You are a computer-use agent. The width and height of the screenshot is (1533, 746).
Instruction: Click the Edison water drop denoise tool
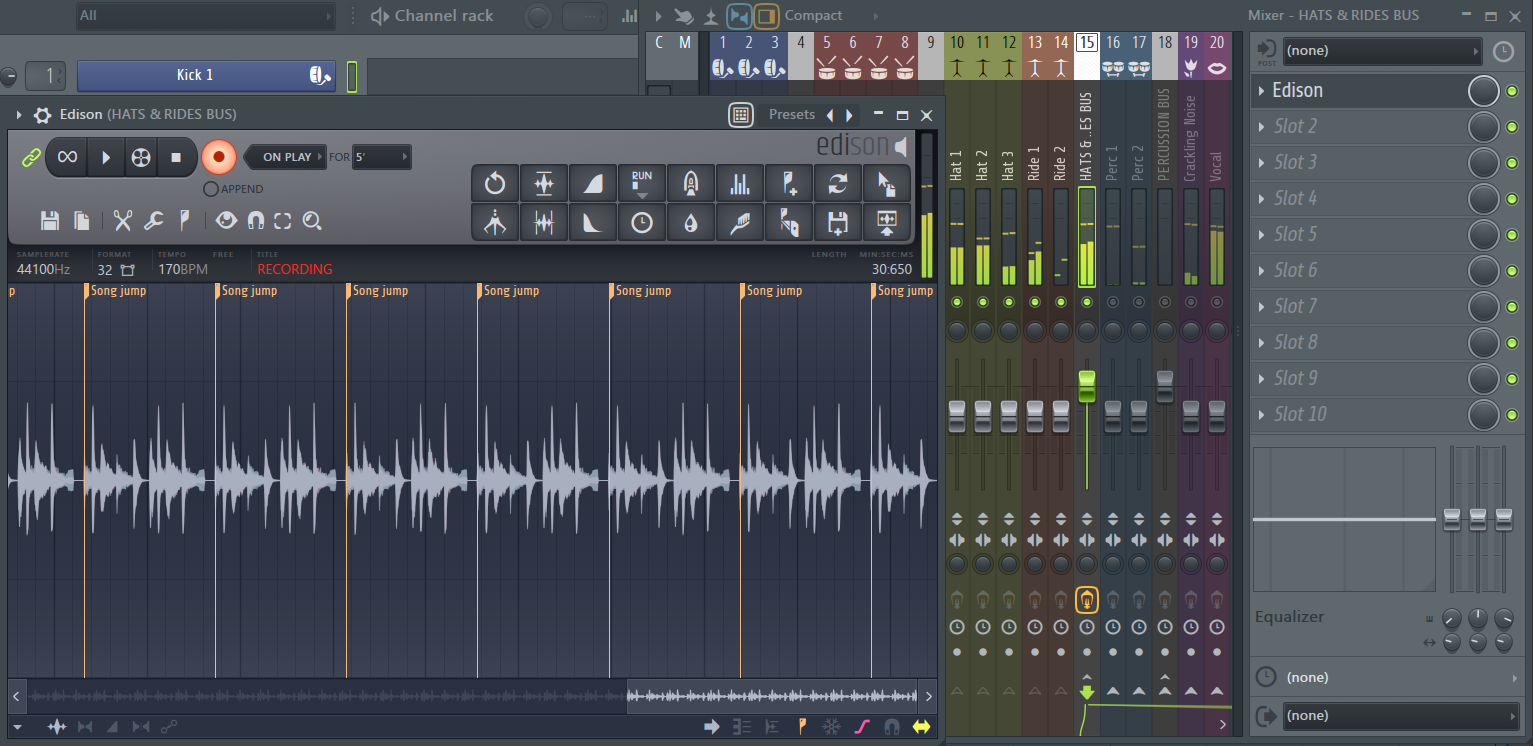click(691, 223)
